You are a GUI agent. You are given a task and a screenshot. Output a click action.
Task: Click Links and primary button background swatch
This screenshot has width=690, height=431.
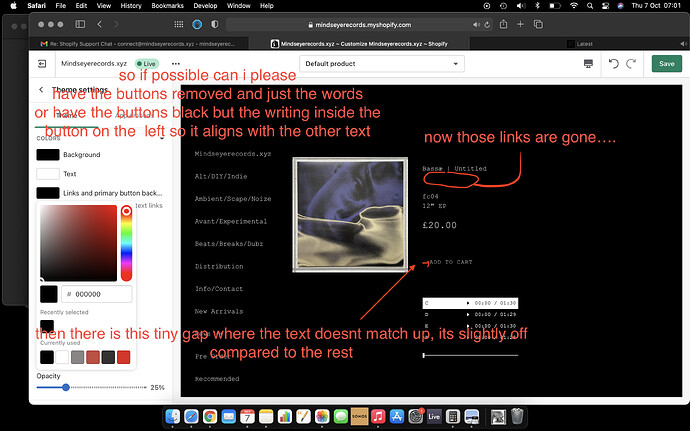tap(48, 193)
